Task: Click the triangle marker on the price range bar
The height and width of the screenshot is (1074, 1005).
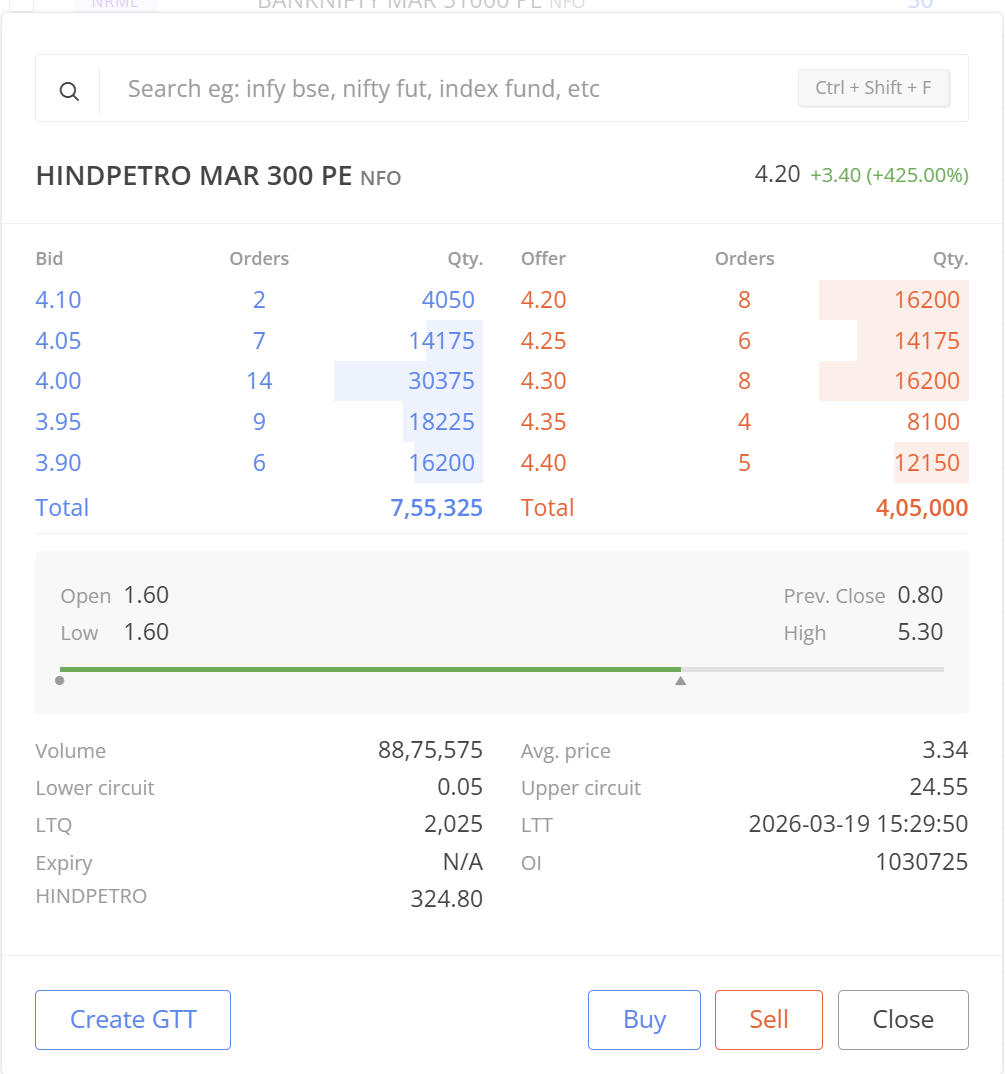Action: point(681,681)
